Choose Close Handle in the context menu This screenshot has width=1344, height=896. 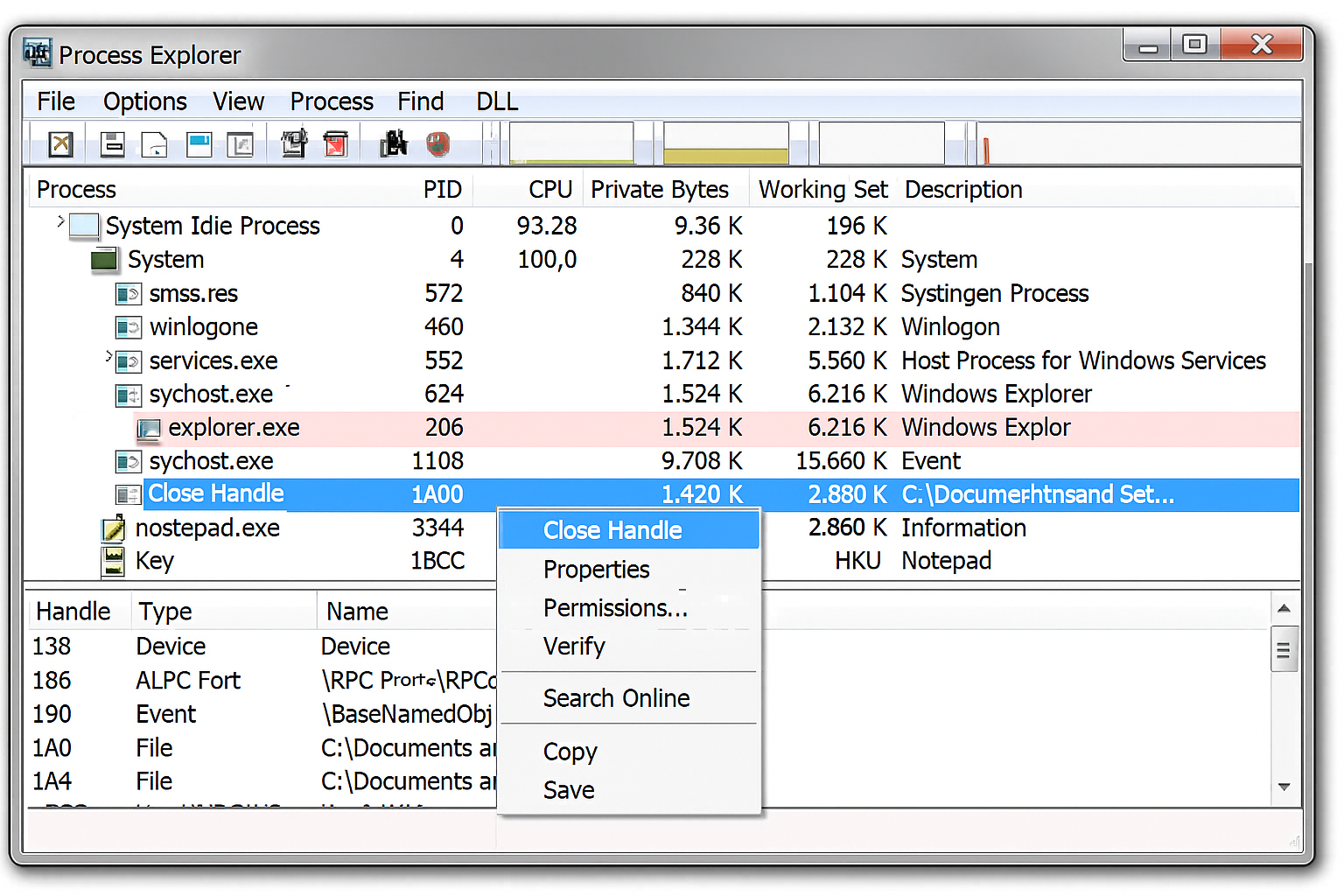point(628,530)
